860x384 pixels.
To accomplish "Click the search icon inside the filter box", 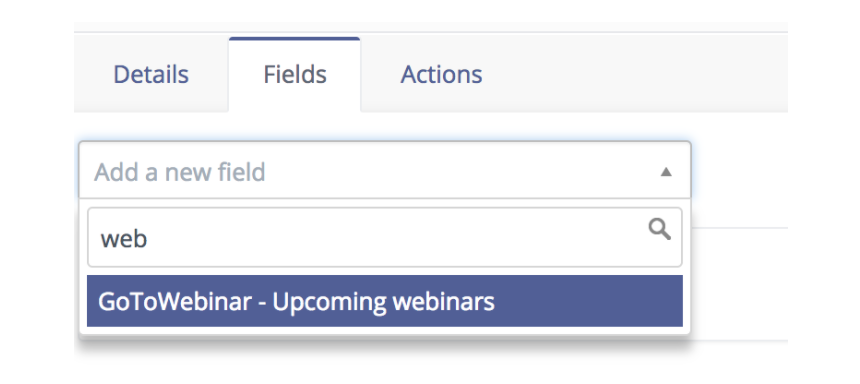I will 659,229.
